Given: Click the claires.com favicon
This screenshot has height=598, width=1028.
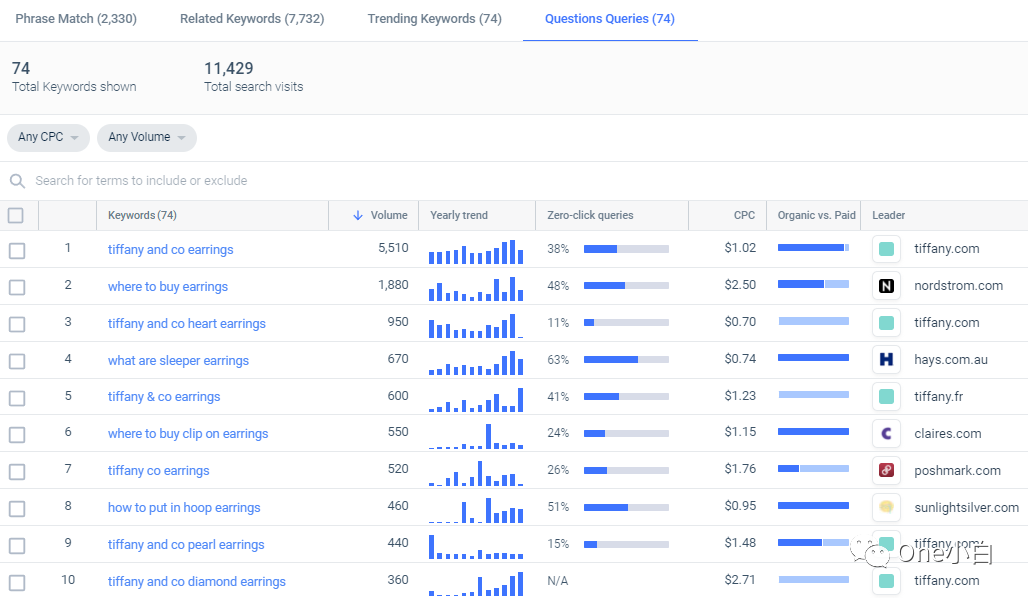Looking at the screenshot, I should (886, 433).
